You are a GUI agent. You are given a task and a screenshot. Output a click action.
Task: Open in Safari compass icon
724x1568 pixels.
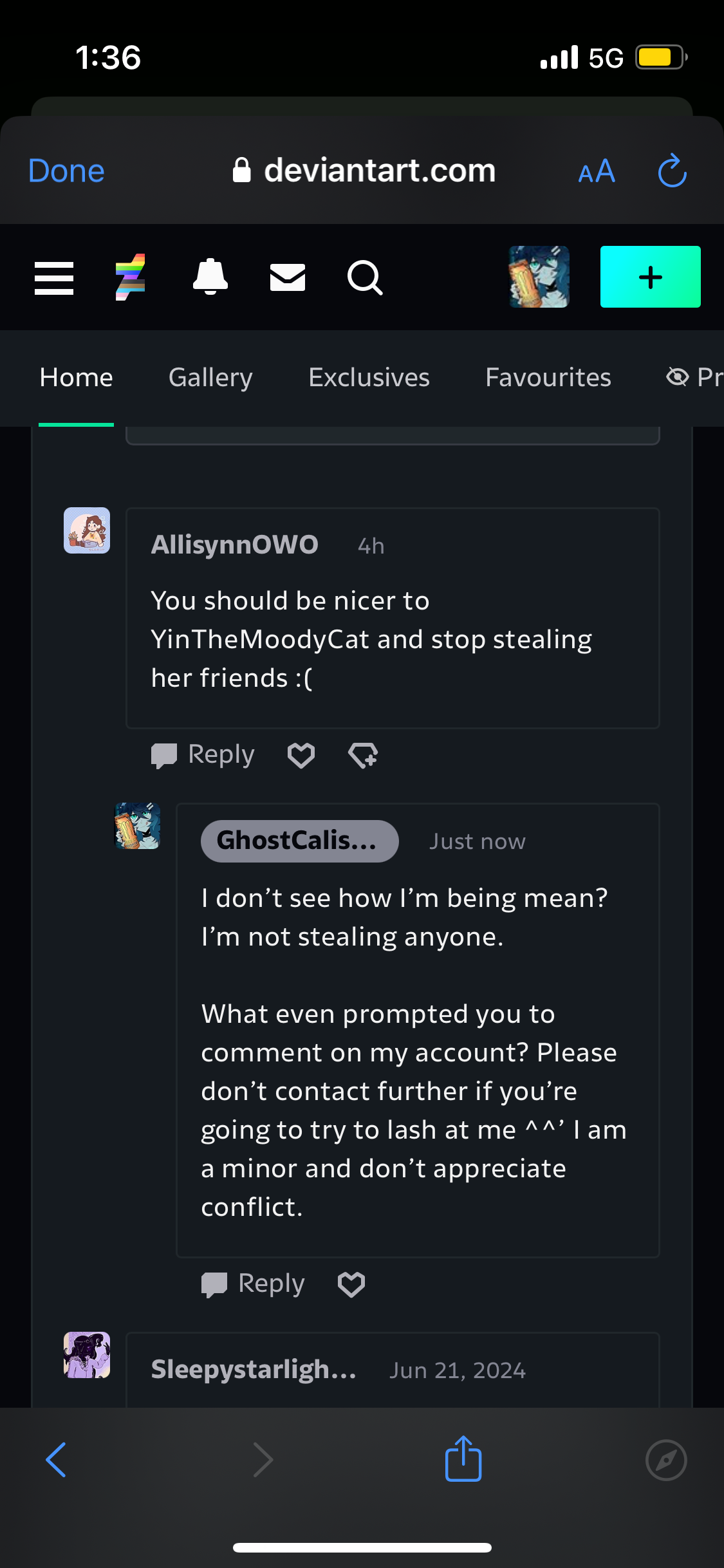click(x=666, y=1460)
